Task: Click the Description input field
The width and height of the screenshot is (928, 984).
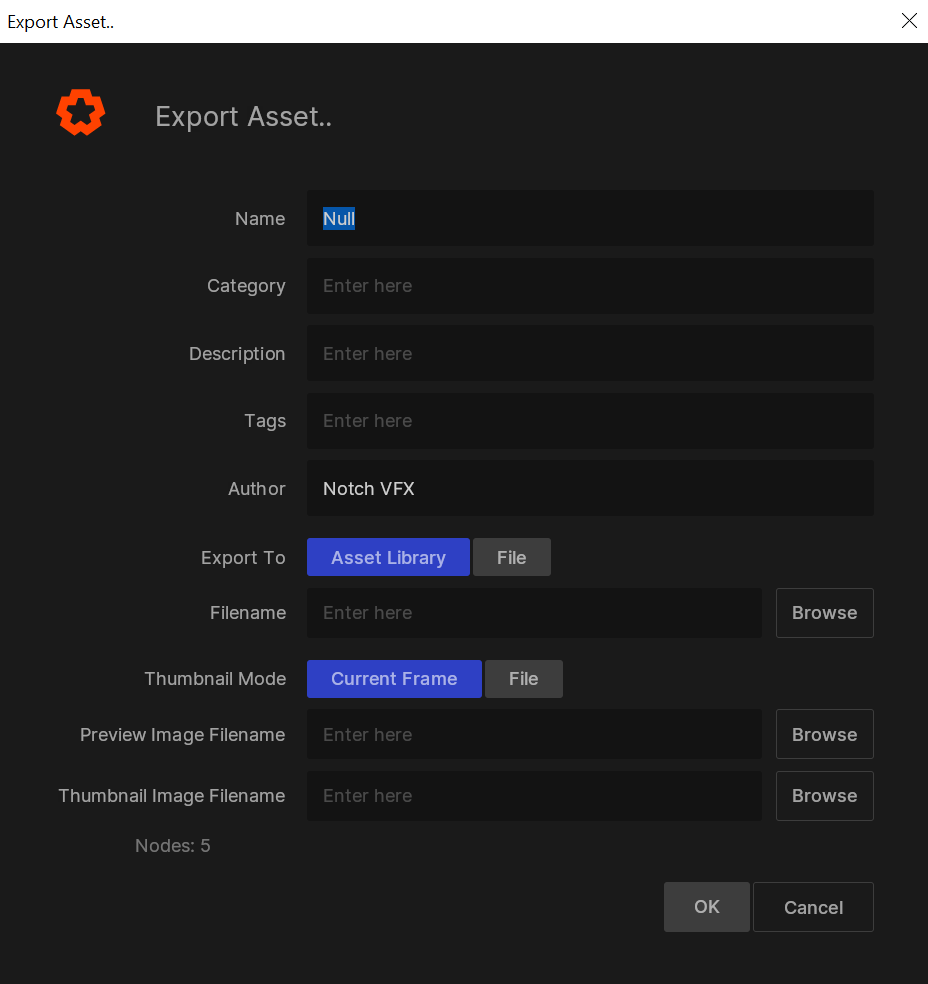Action: [x=590, y=352]
